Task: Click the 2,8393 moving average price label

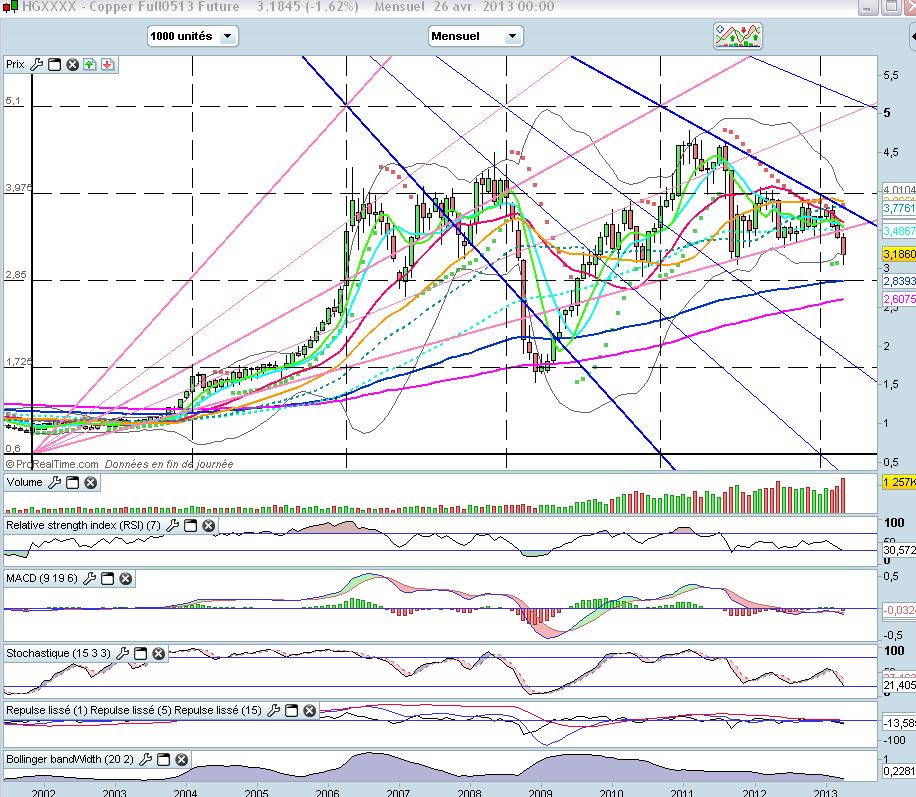Action: pos(899,281)
